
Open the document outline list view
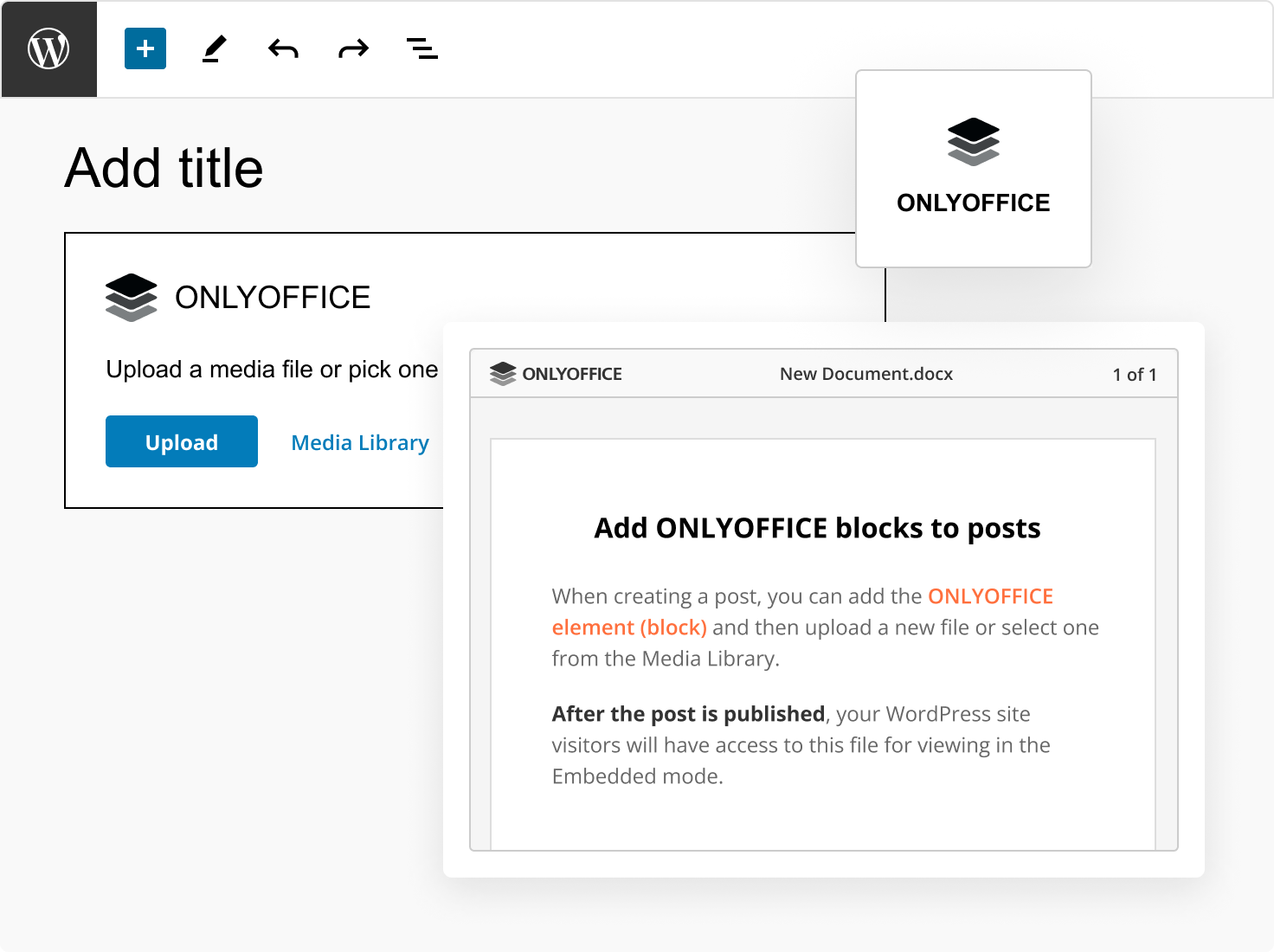coord(422,48)
